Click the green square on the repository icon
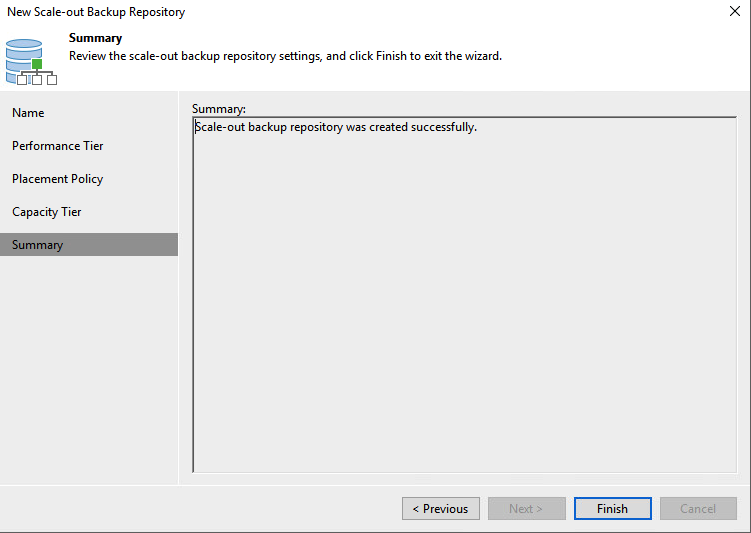Screen dimensions: 751x533 [x=37, y=64]
